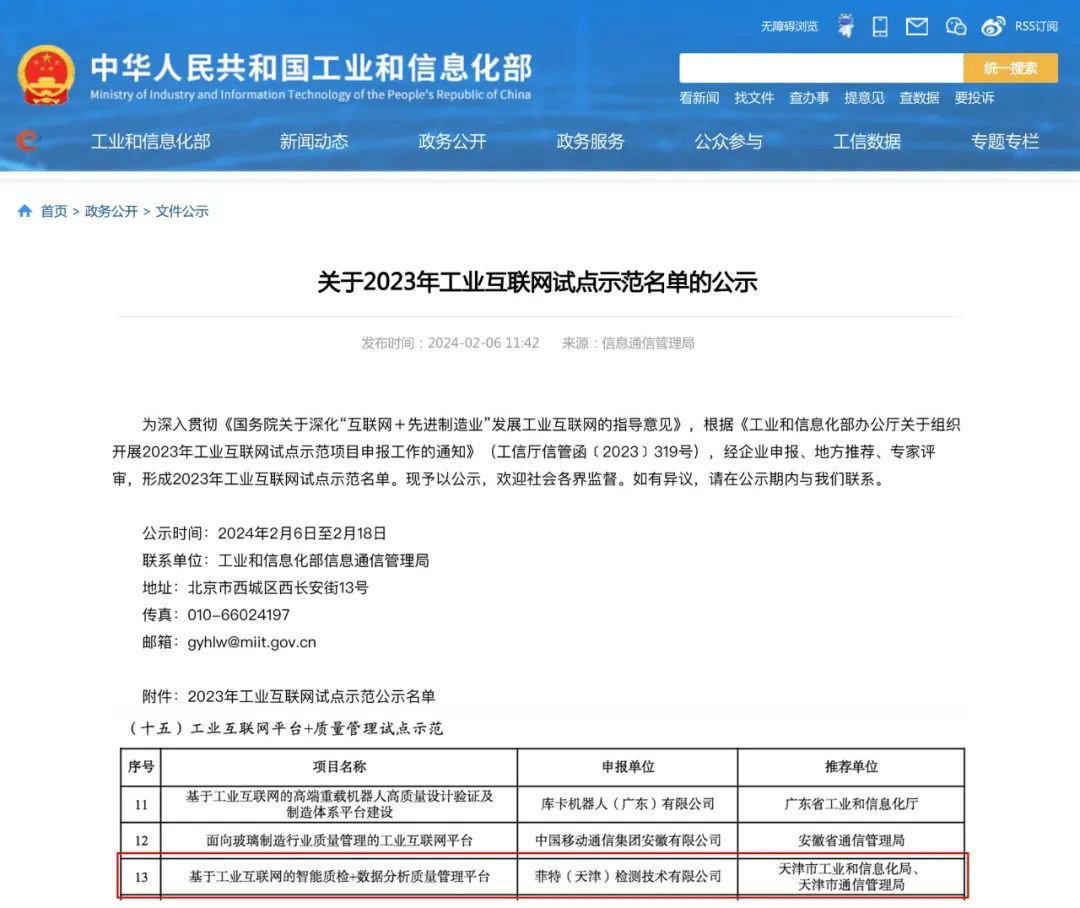Click the 序号 column header
This screenshot has height=908, width=1080.
[x=141, y=767]
